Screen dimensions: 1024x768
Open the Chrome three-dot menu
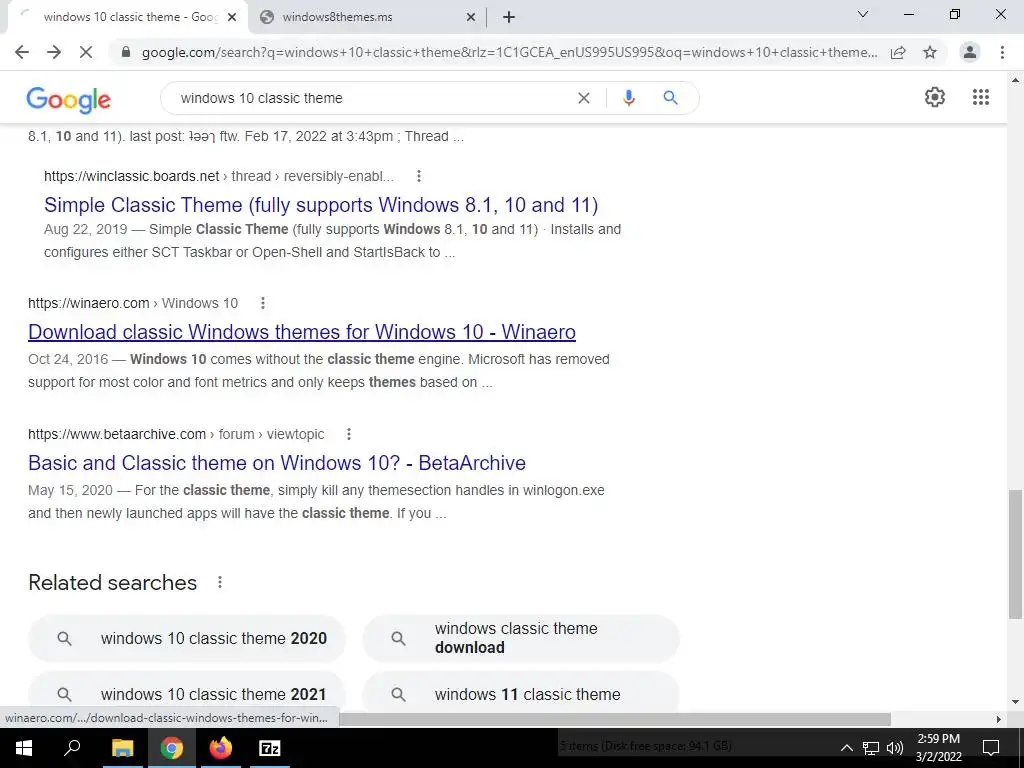(1002, 52)
